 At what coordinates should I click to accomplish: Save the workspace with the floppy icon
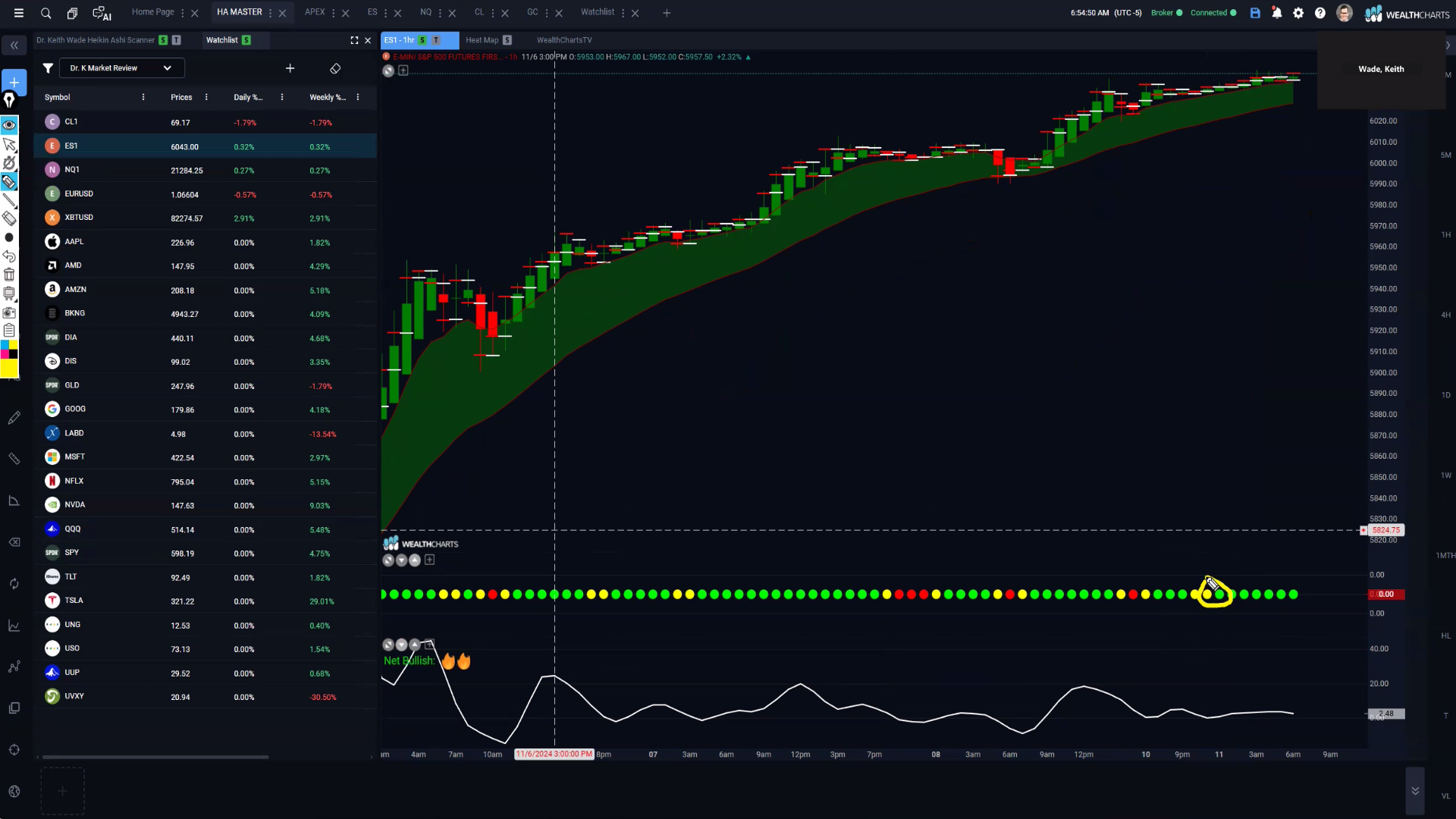point(1255,13)
